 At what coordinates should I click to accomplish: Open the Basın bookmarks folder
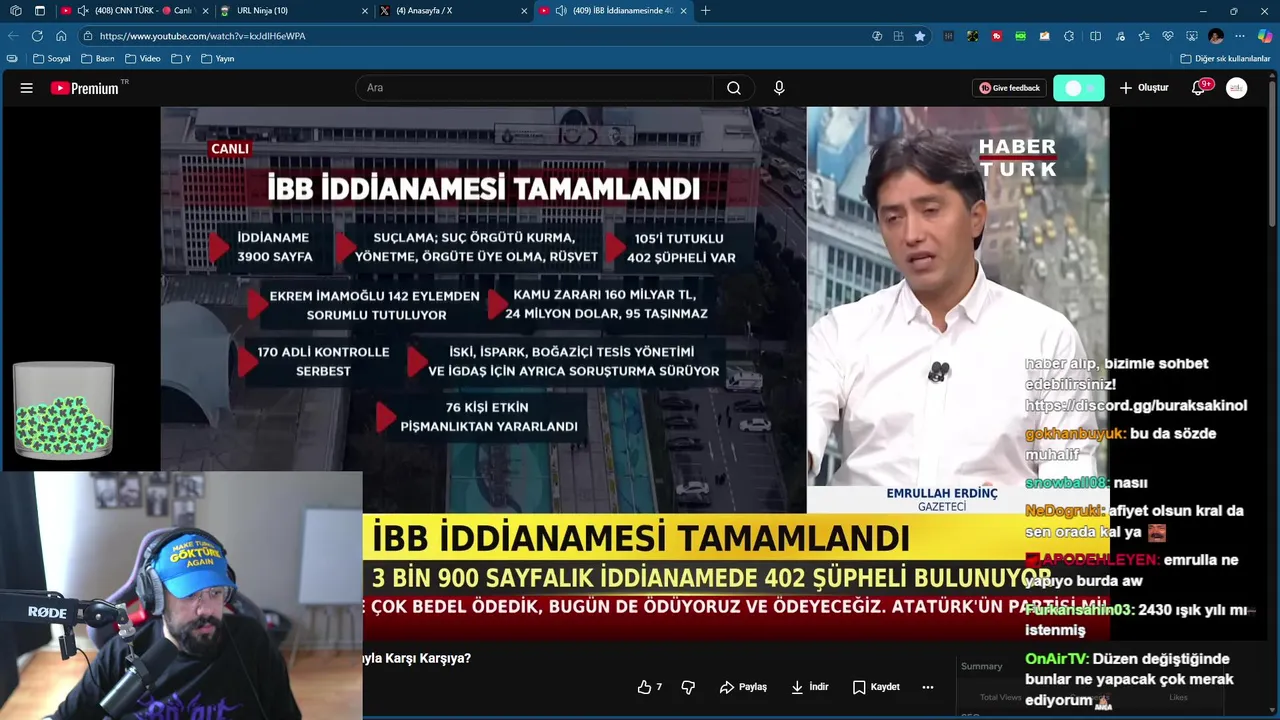98,59
